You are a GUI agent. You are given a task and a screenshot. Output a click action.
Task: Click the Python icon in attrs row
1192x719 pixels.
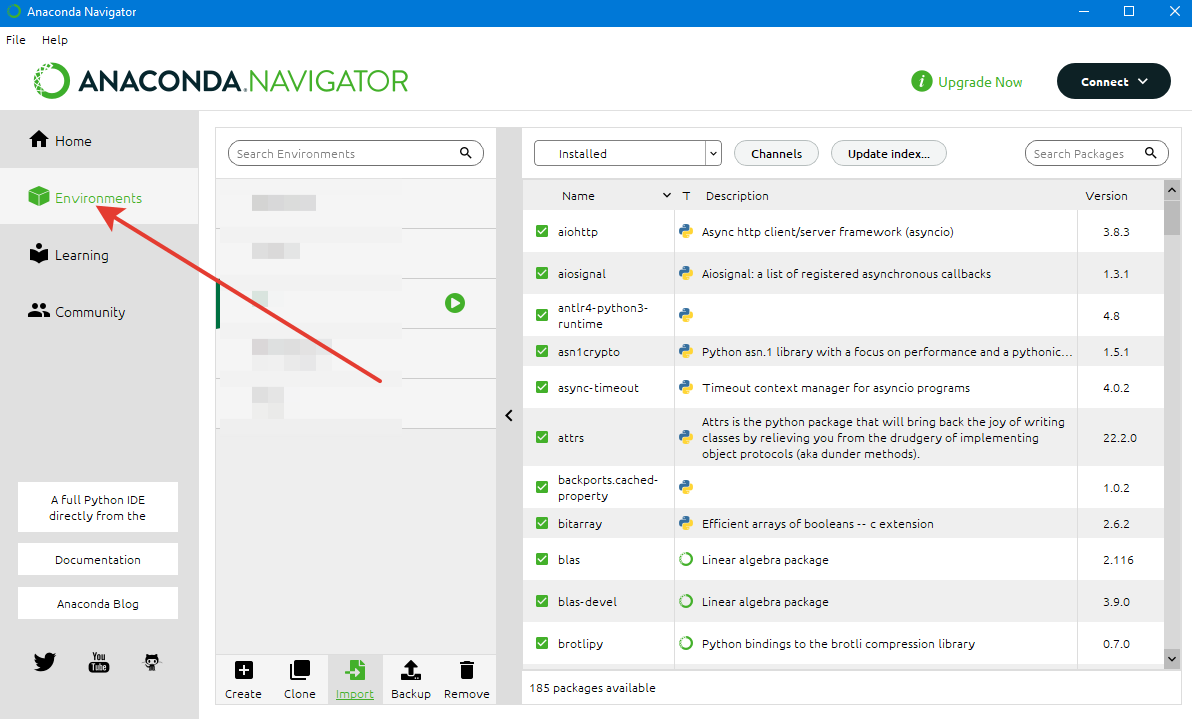coord(686,438)
